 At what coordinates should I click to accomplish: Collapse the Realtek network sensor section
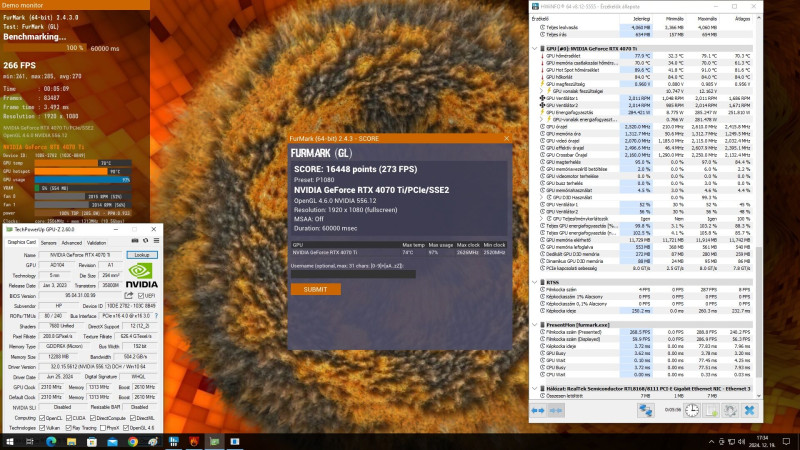click(535, 389)
